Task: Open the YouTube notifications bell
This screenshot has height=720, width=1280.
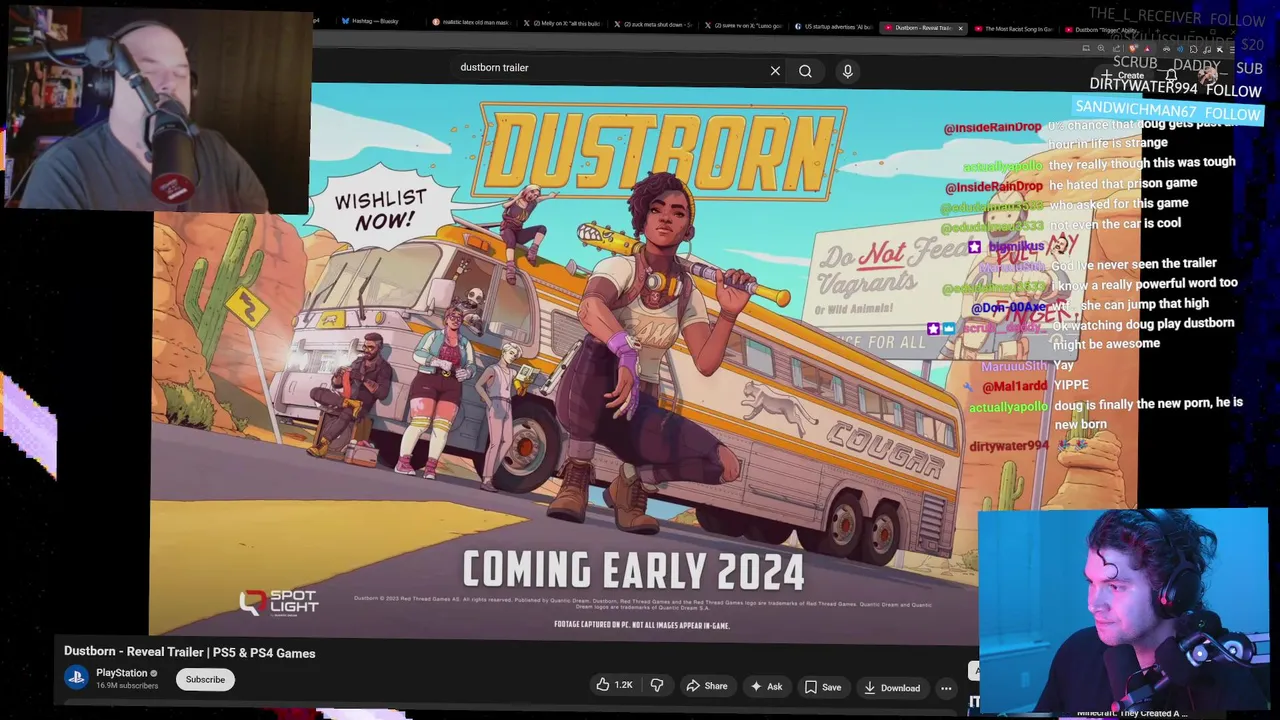Action: point(1172,76)
